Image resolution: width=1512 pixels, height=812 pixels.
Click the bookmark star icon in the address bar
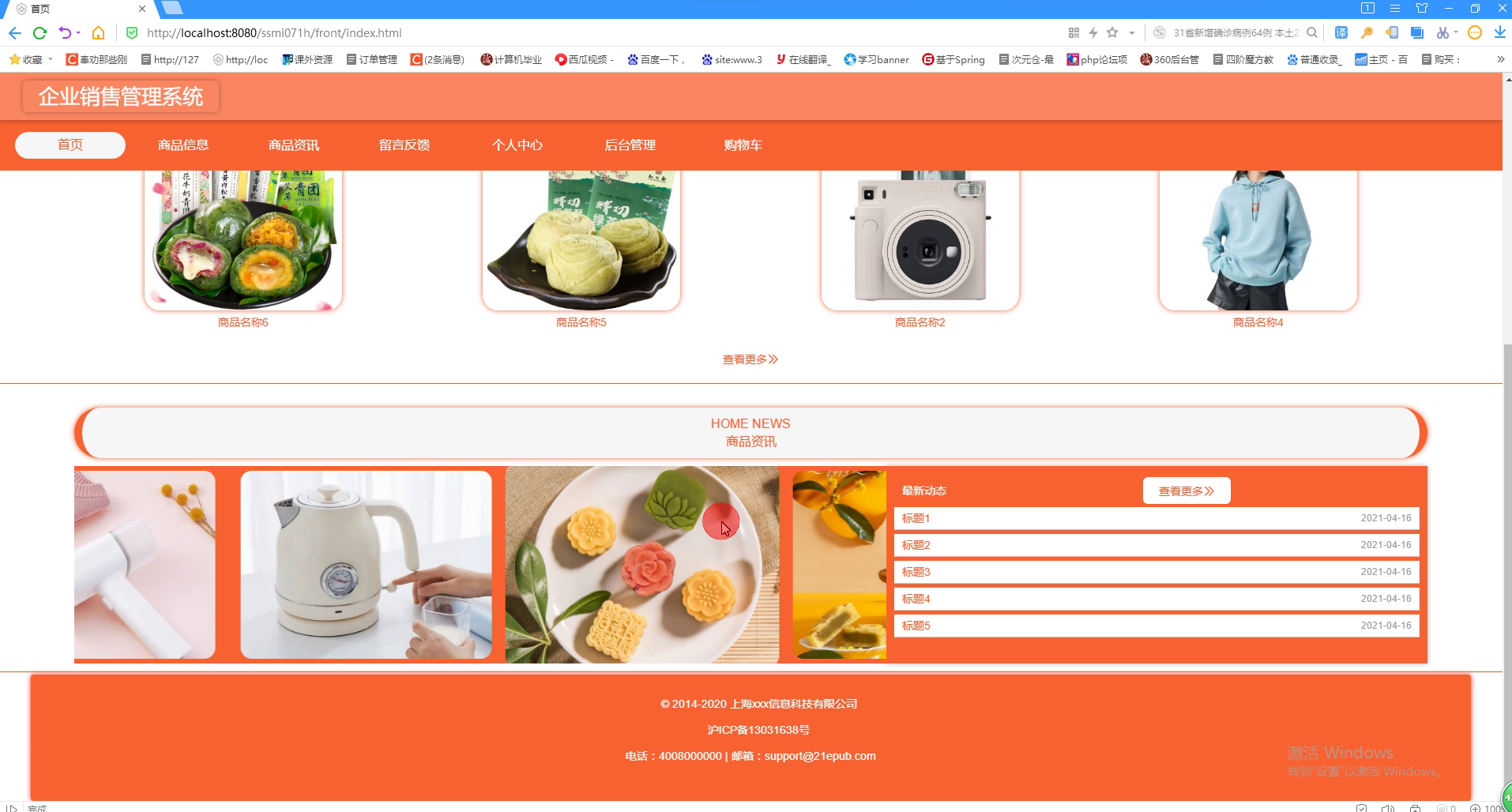(x=1112, y=32)
